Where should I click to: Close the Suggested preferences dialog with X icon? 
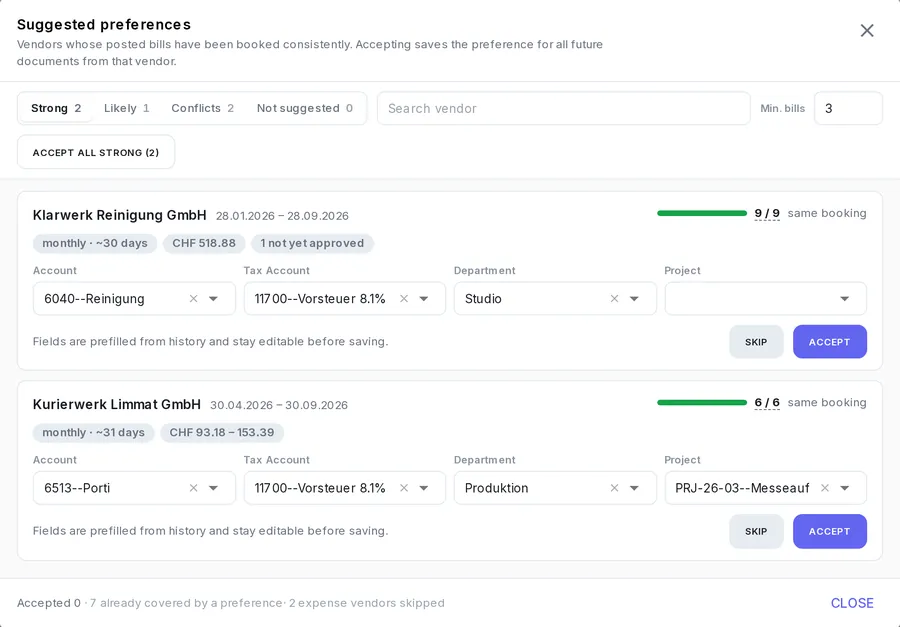tap(867, 30)
